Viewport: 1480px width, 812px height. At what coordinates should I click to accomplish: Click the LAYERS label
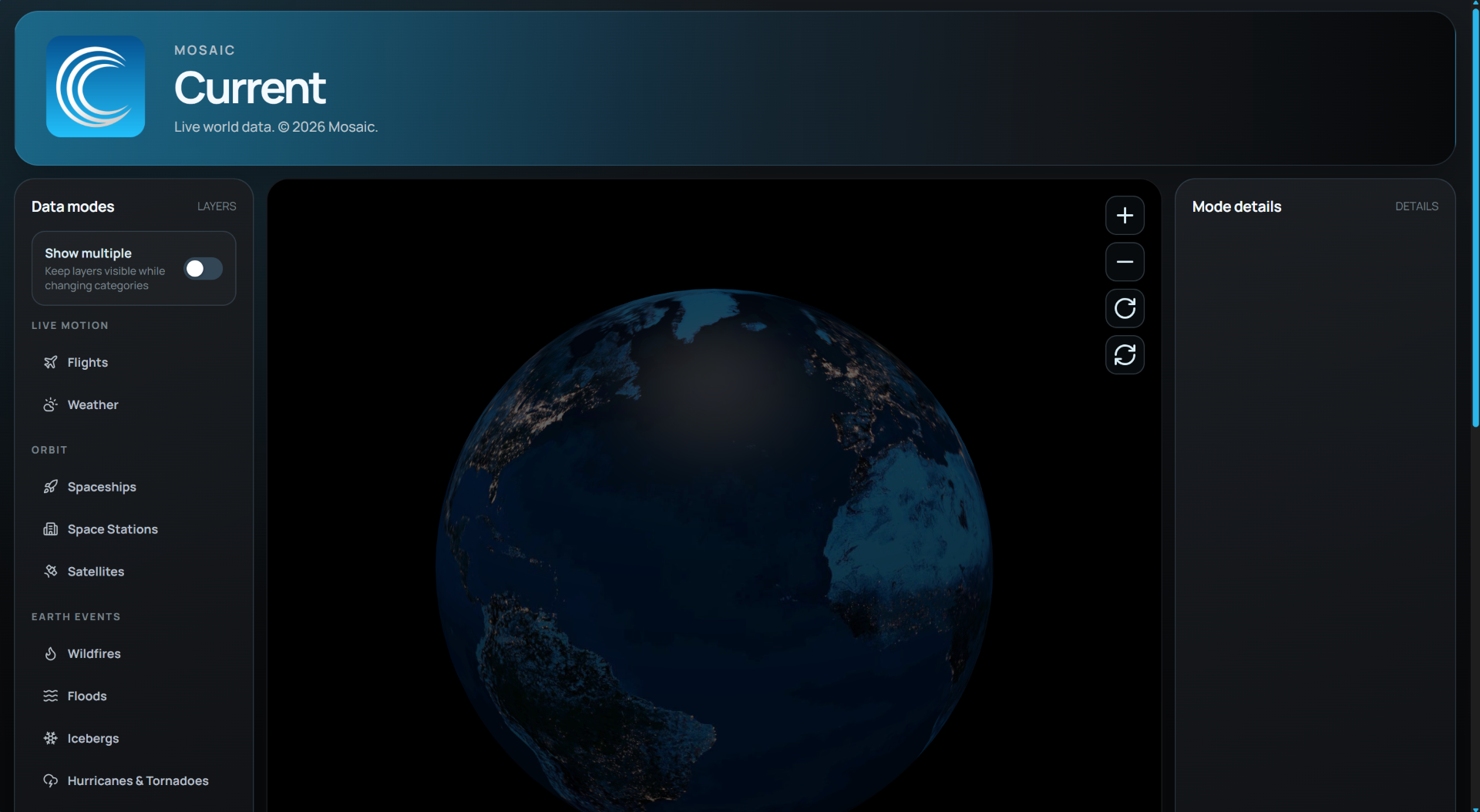coord(217,206)
